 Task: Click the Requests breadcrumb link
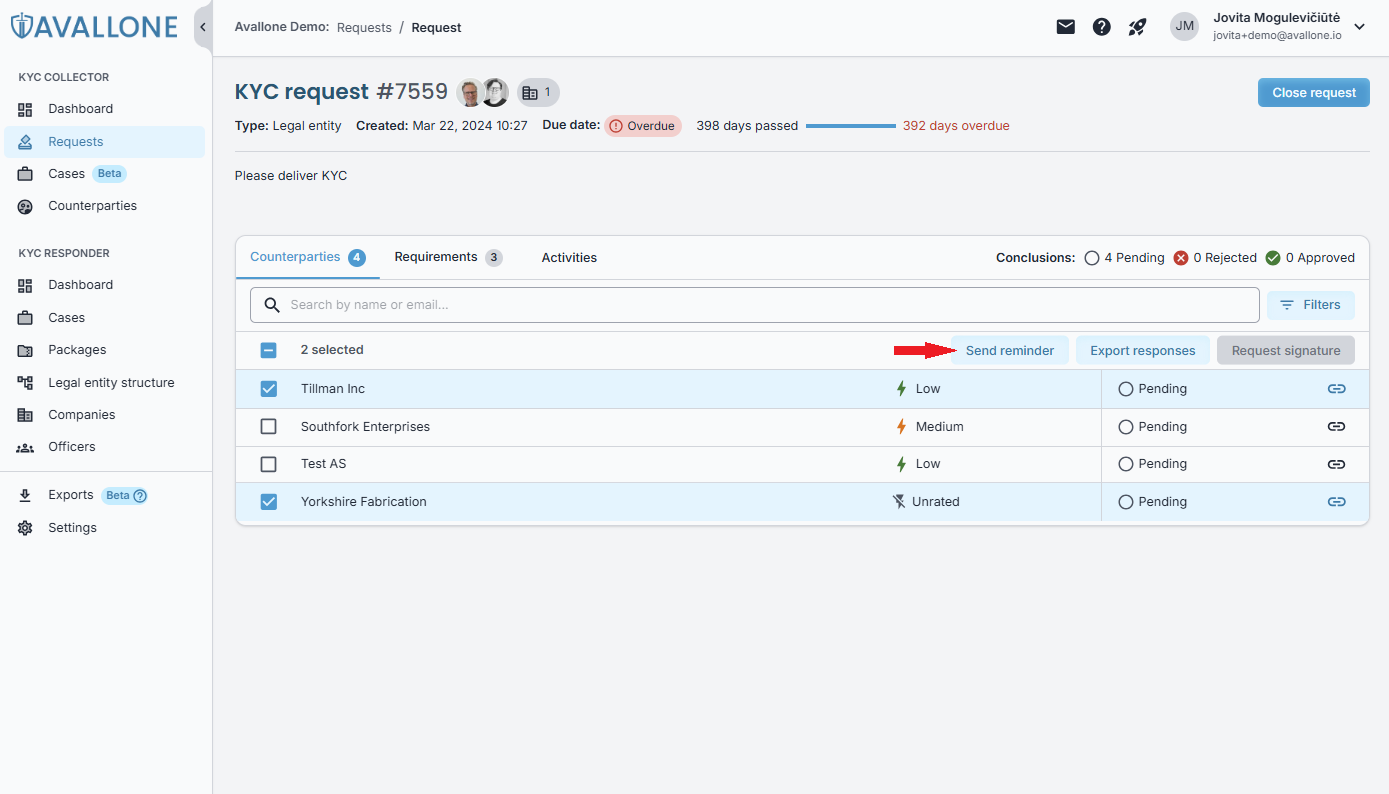click(x=364, y=28)
